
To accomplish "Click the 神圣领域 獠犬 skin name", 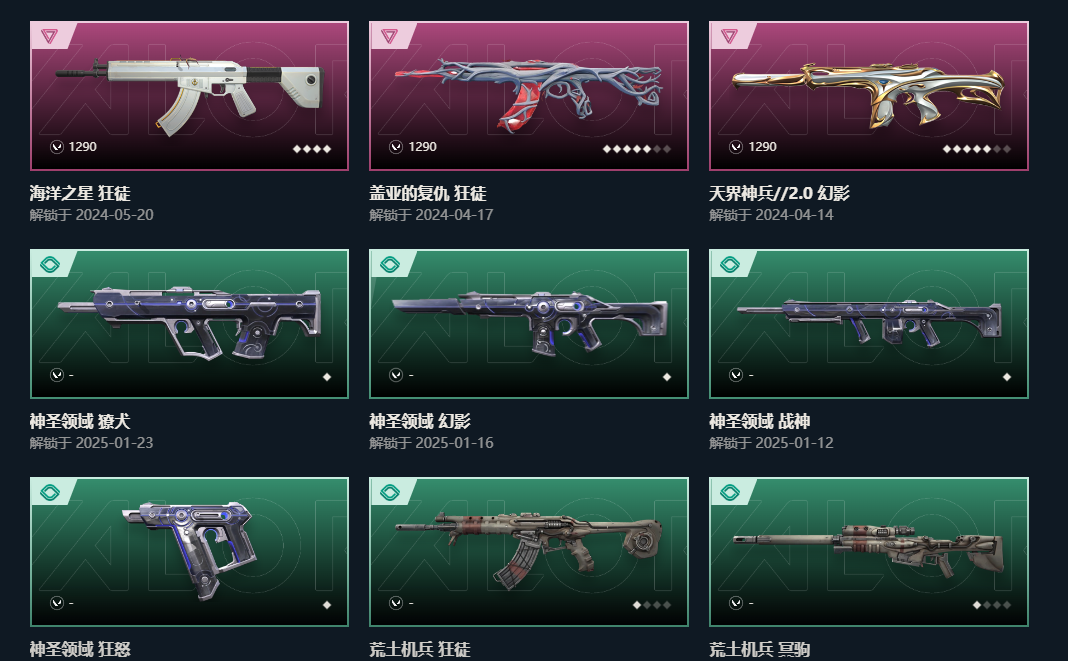I will pos(80,421).
